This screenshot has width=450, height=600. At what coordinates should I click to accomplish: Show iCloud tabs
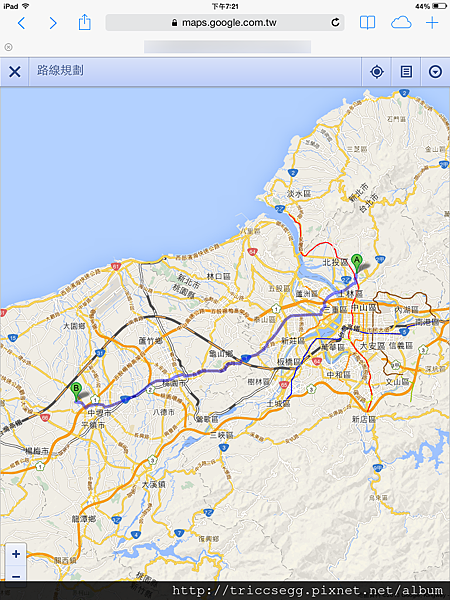pyautogui.click(x=401, y=23)
